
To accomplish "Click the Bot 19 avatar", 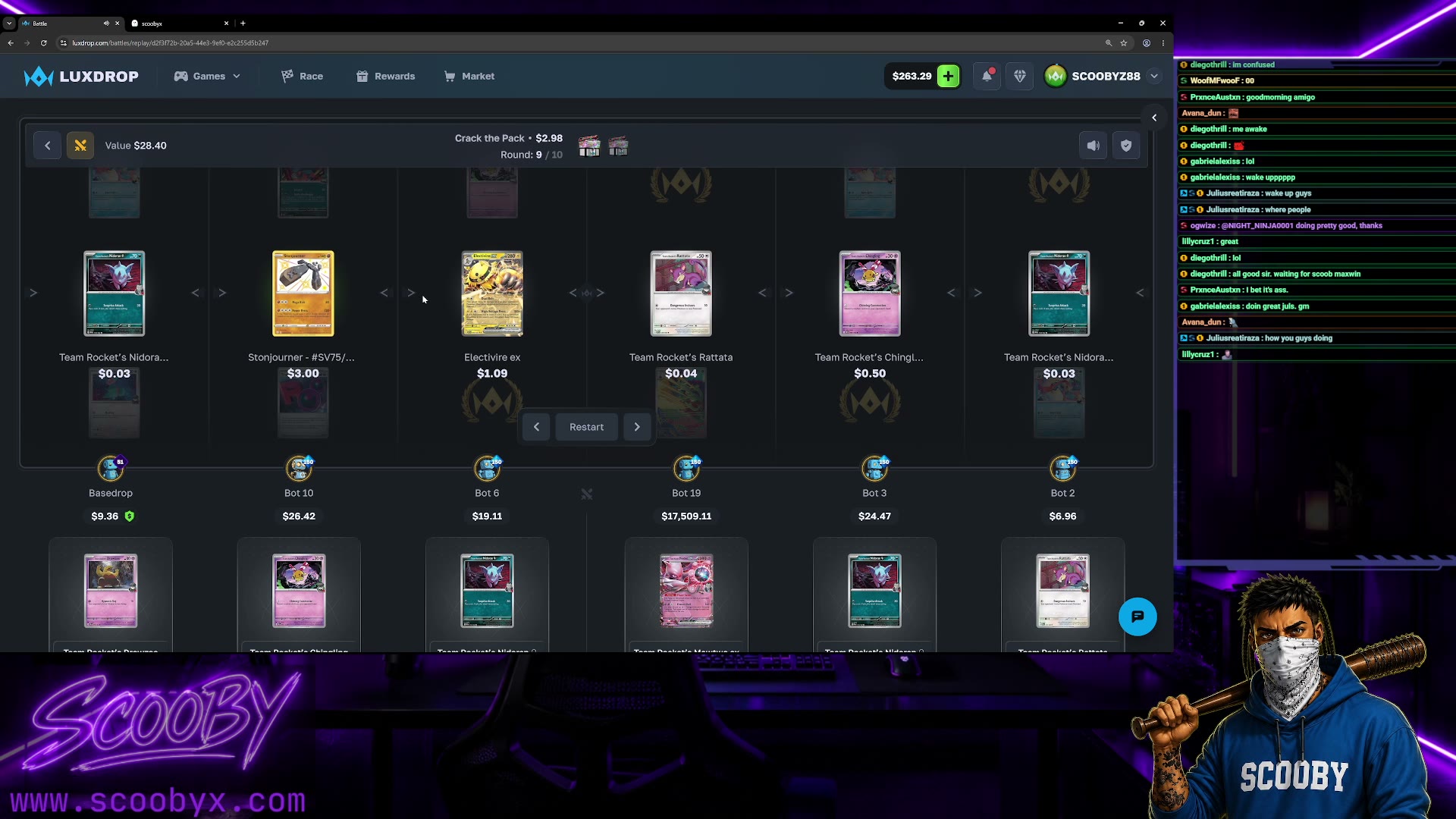I will [686, 469].
